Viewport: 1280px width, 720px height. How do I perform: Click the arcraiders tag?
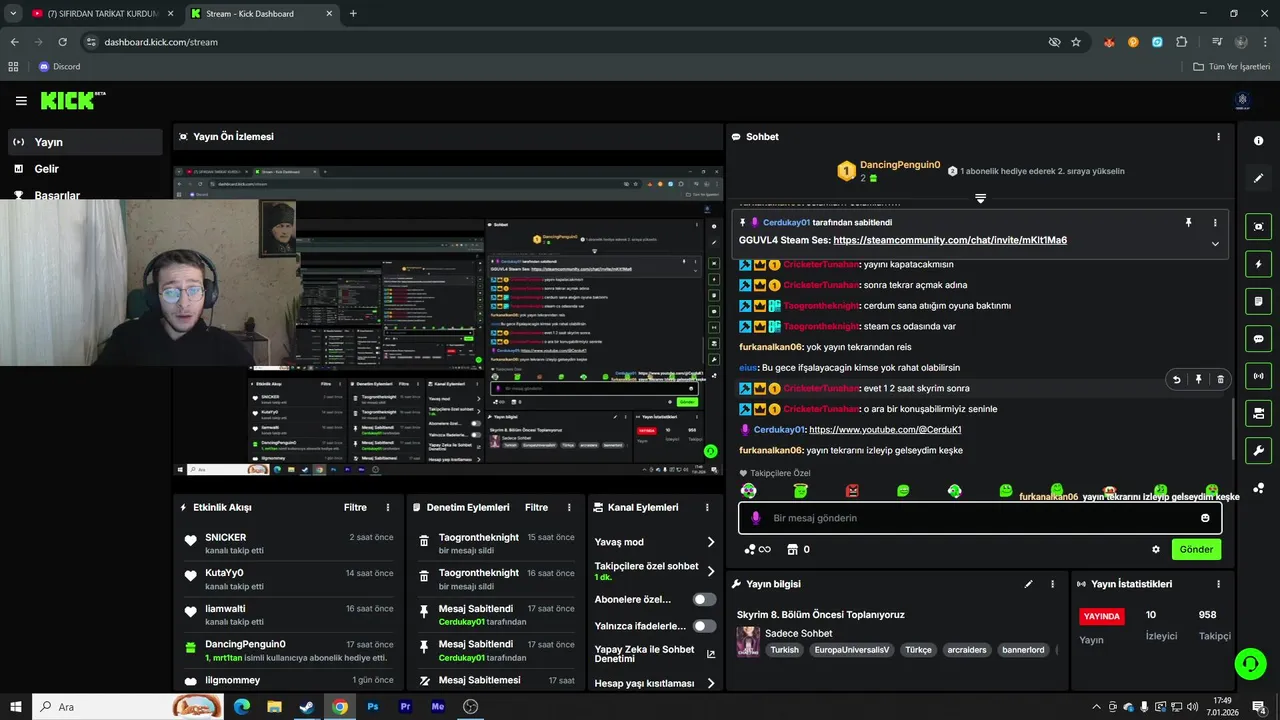(x=966, y=649)
